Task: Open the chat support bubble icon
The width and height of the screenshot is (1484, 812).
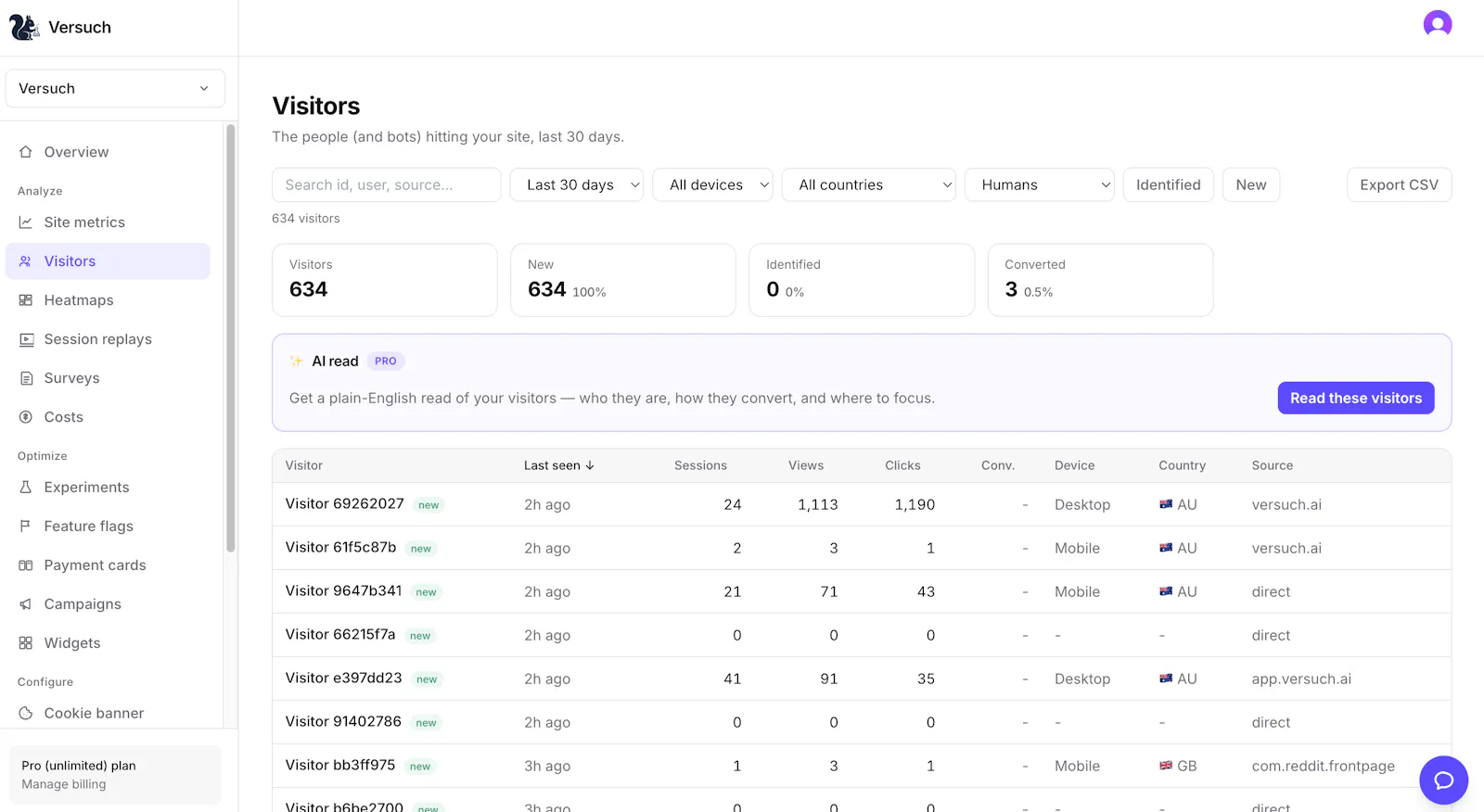Action: click(1443, 780)
